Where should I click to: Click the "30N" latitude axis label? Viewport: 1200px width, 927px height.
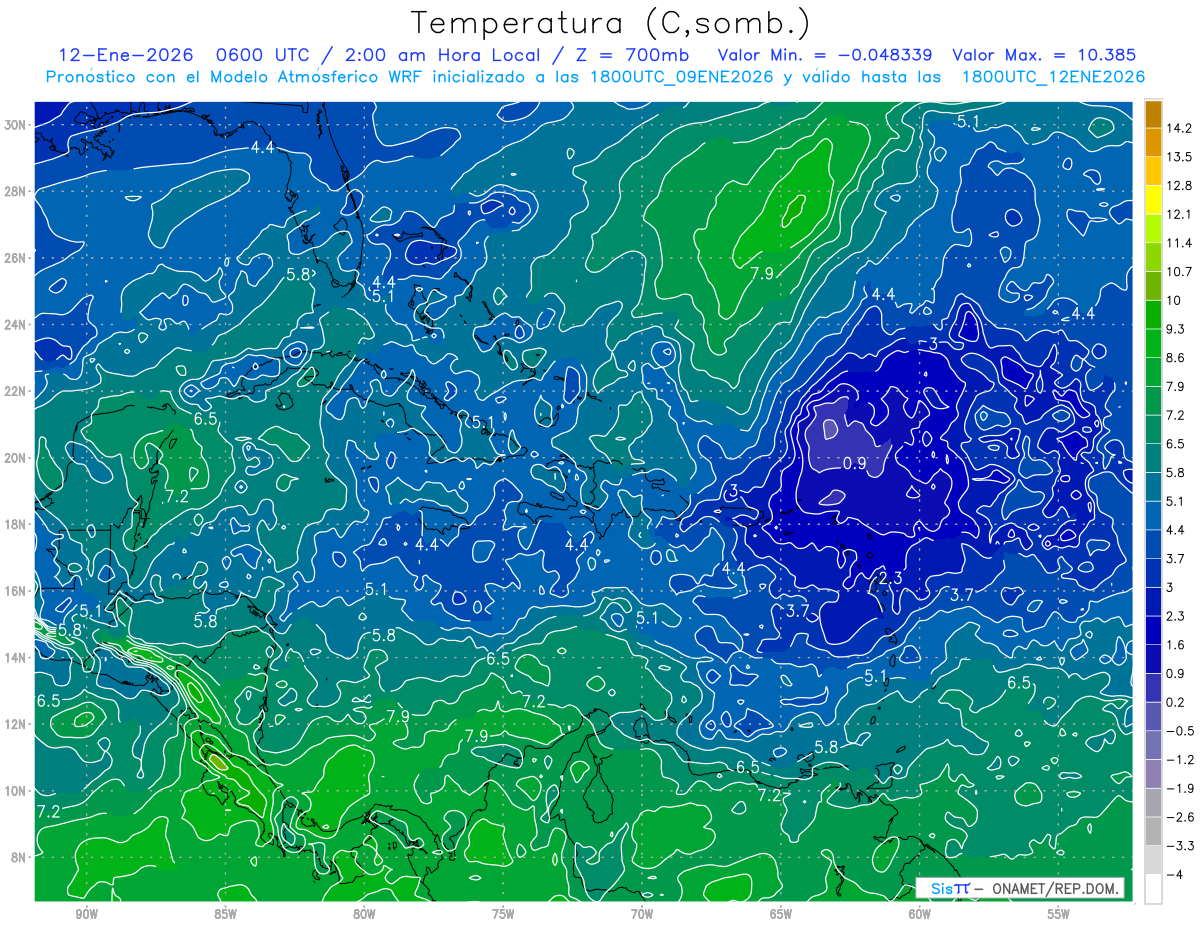[x=17, y=125]
